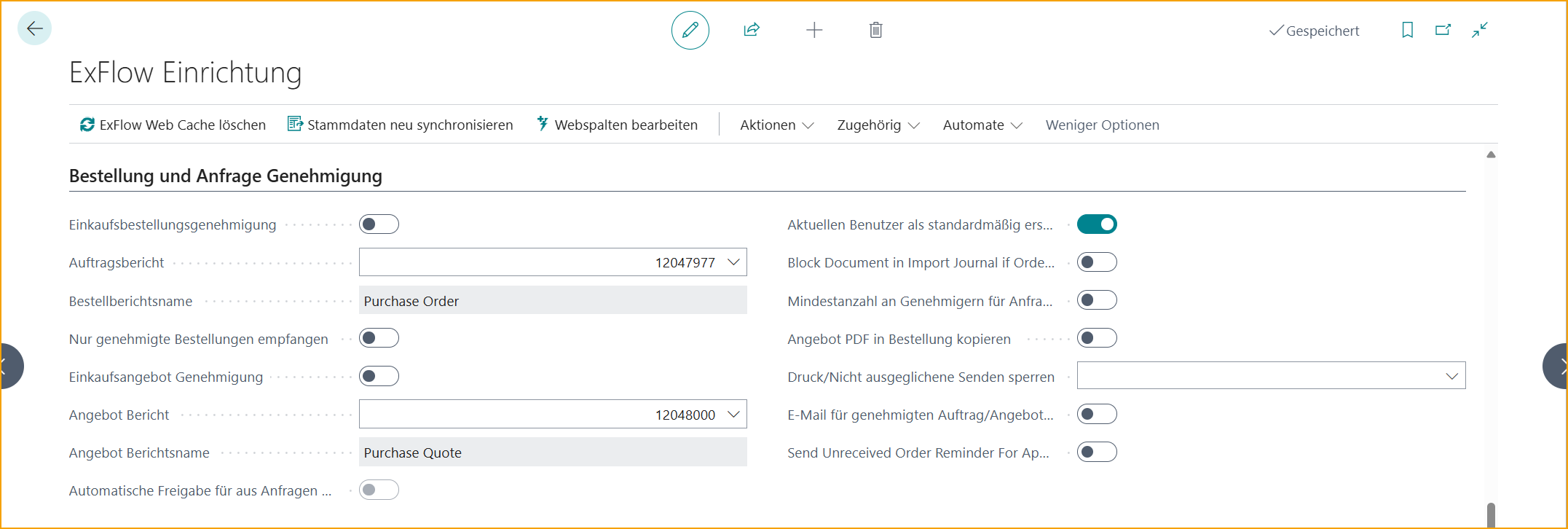Screen dimensions: 1568x529
Task: Click the pencil edit icon
Action: click(690, 30)
